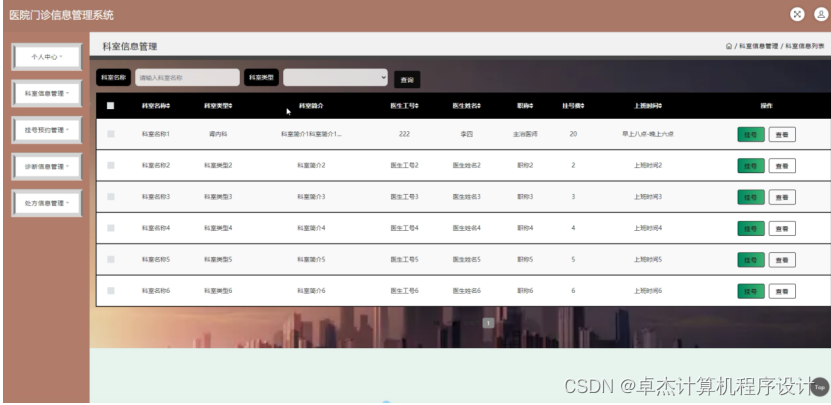
Task: Click 查看 button for 科室名称3 row
Action: click(x=782, y=197)
